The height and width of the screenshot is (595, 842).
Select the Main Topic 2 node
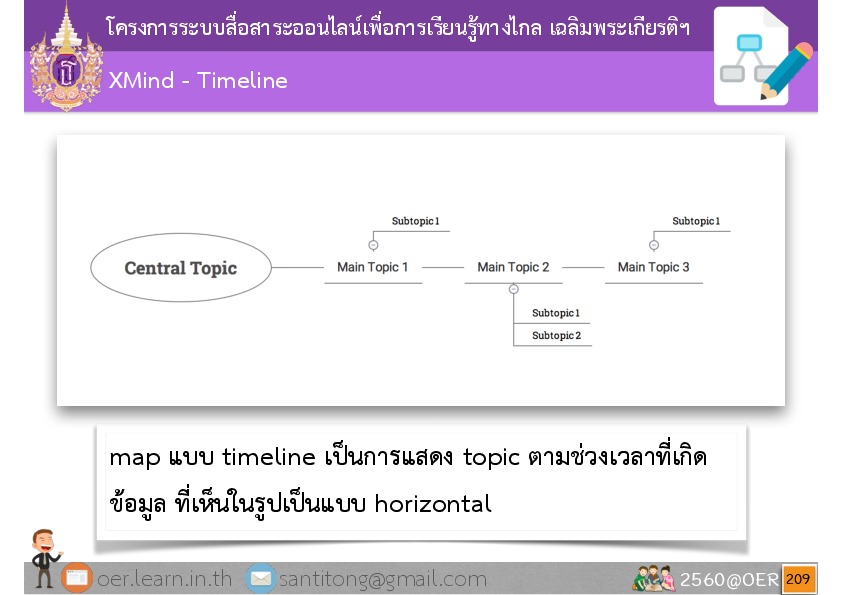point(513,267)
